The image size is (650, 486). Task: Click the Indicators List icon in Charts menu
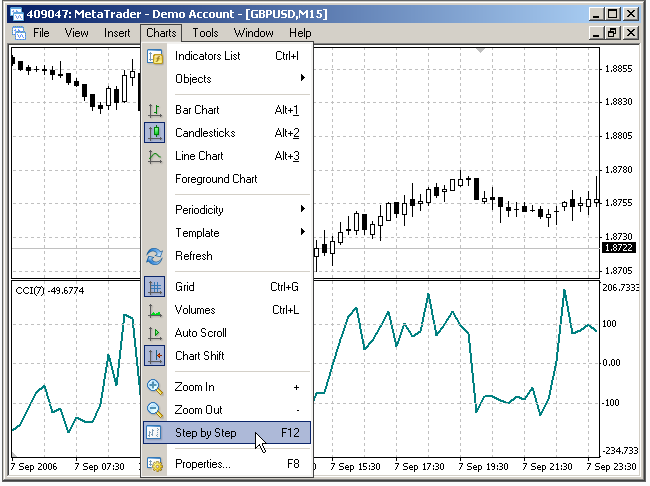(x=155, y=56)
